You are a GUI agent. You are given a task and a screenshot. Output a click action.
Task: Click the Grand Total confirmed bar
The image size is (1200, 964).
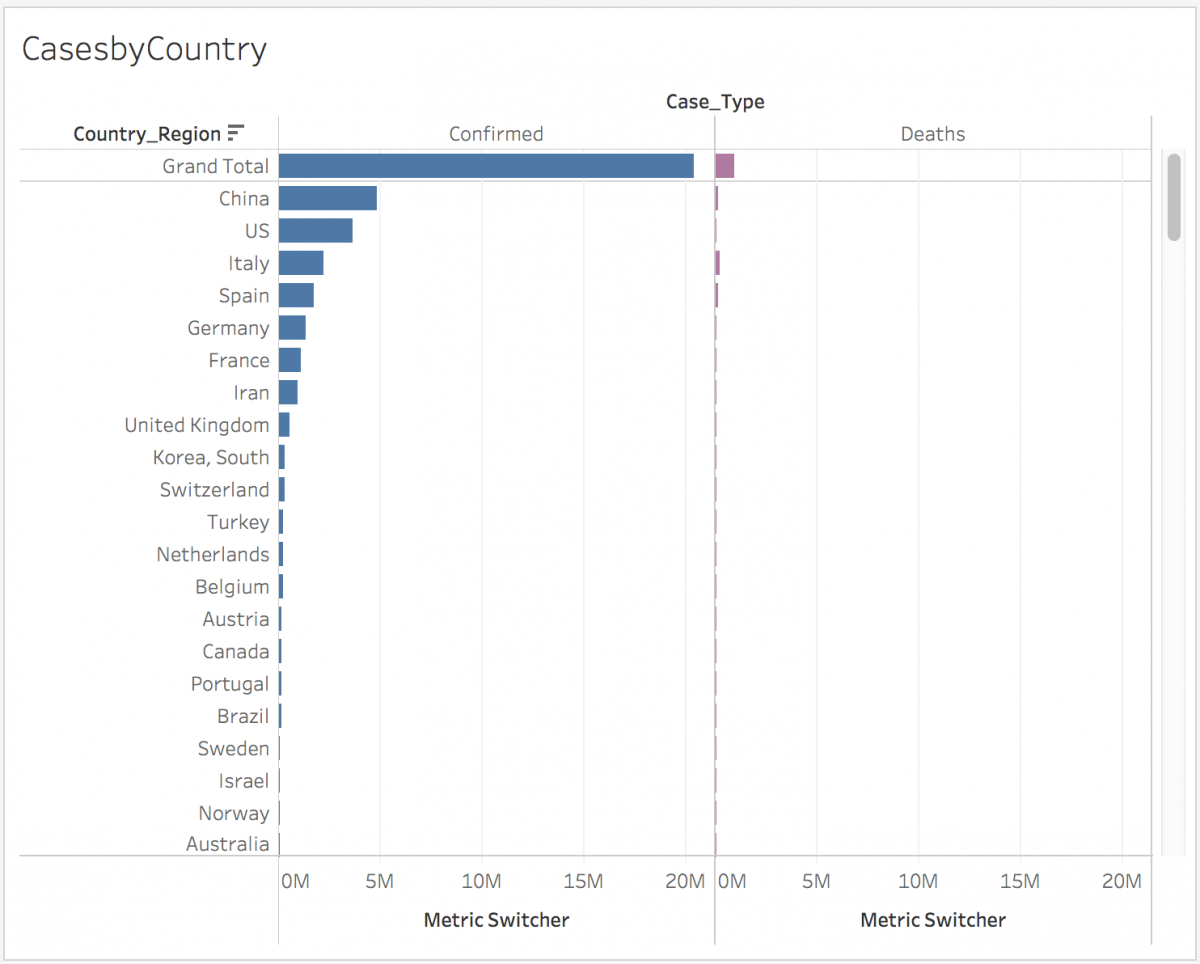[x=485, y=166]
